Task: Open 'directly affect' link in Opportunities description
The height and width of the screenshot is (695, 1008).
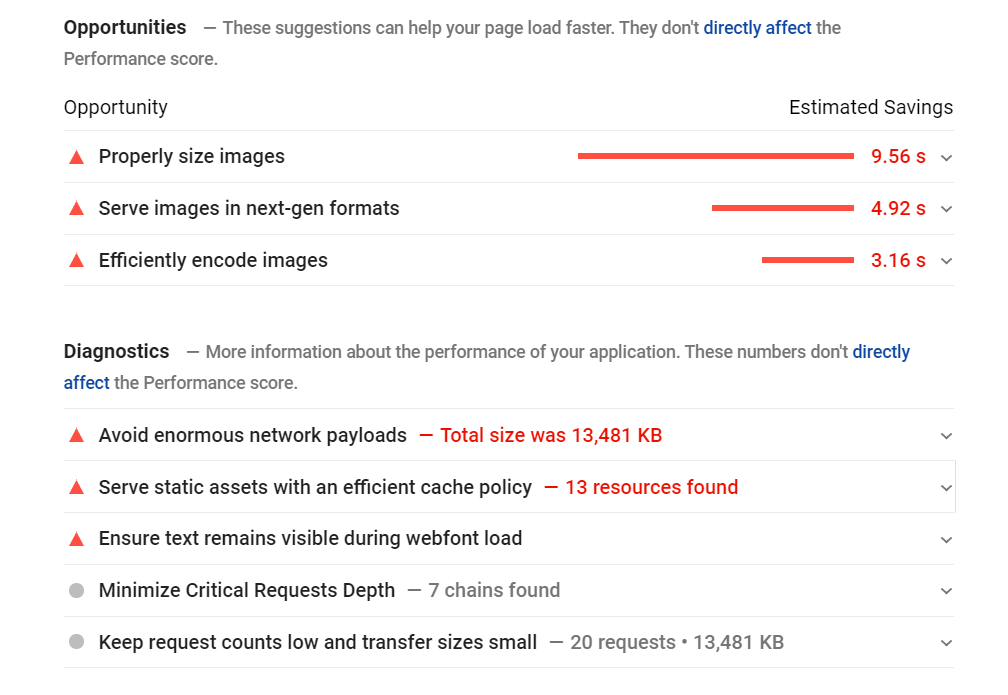Action: [757, 28]
